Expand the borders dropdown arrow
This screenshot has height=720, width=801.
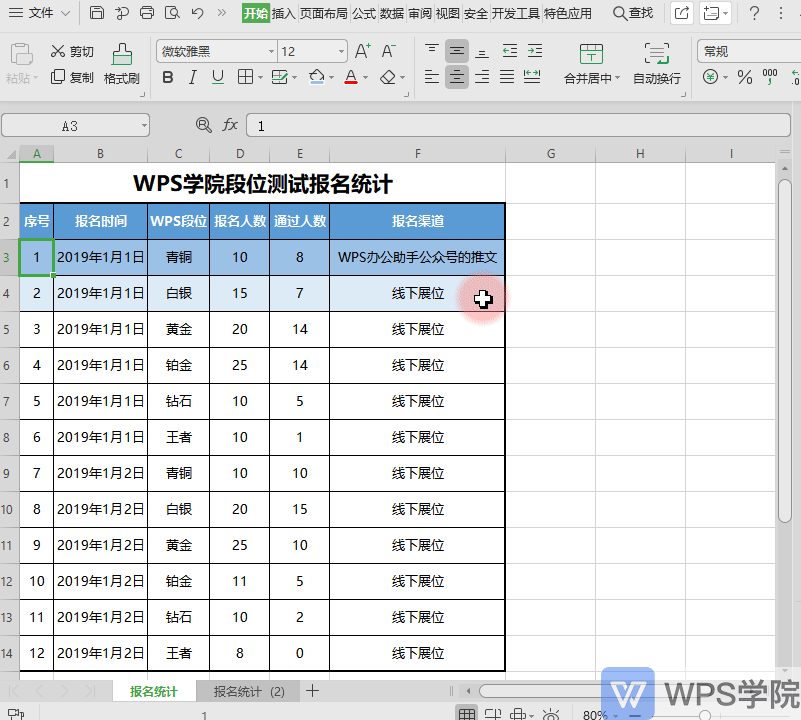pyautogui.click(x=261, y=78)
